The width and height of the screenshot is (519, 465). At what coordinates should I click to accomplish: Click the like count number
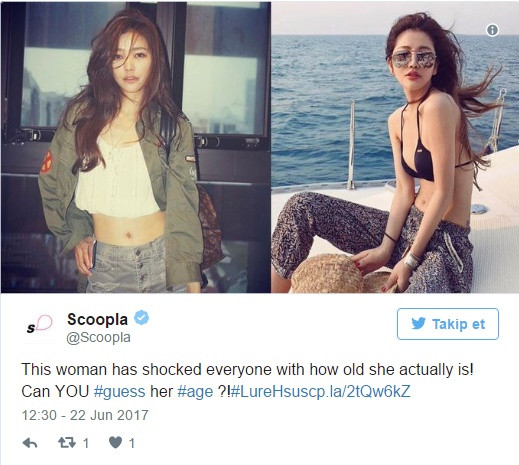[x=132, y=443]
